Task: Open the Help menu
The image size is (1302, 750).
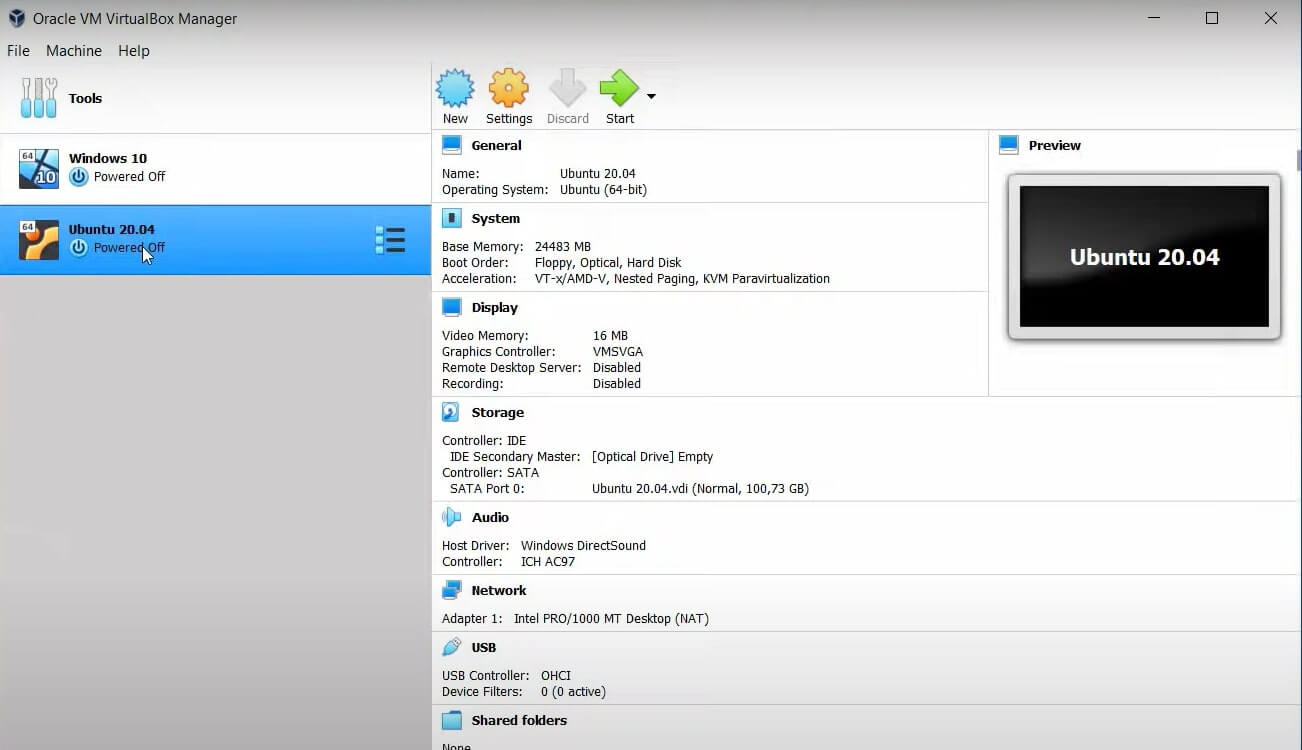Action: pos(133,51)
